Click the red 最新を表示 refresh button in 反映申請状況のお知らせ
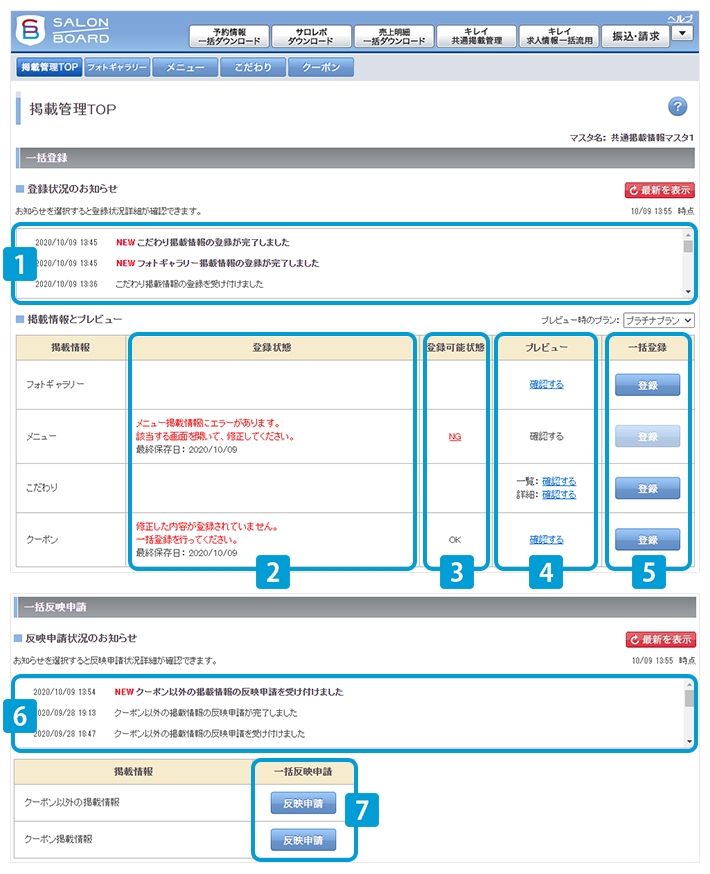710x874 pixels. (x=660, y=640)
